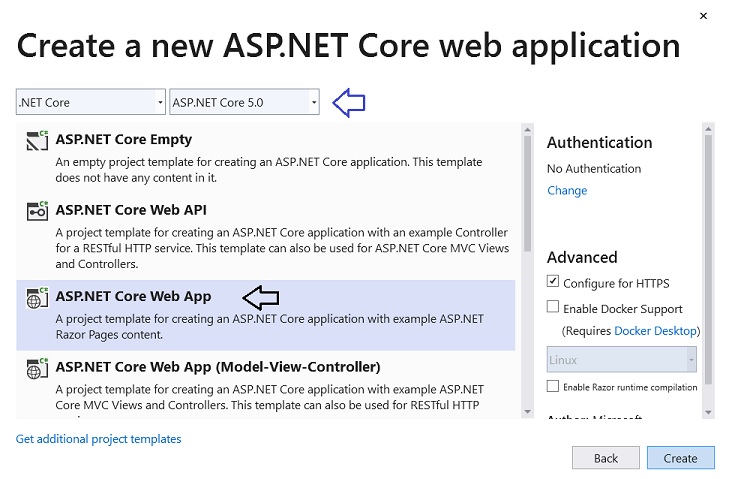Toggle Configure for HTTPS checkbox
Viewport: 729px width, 479px height.
pos(552,281)
